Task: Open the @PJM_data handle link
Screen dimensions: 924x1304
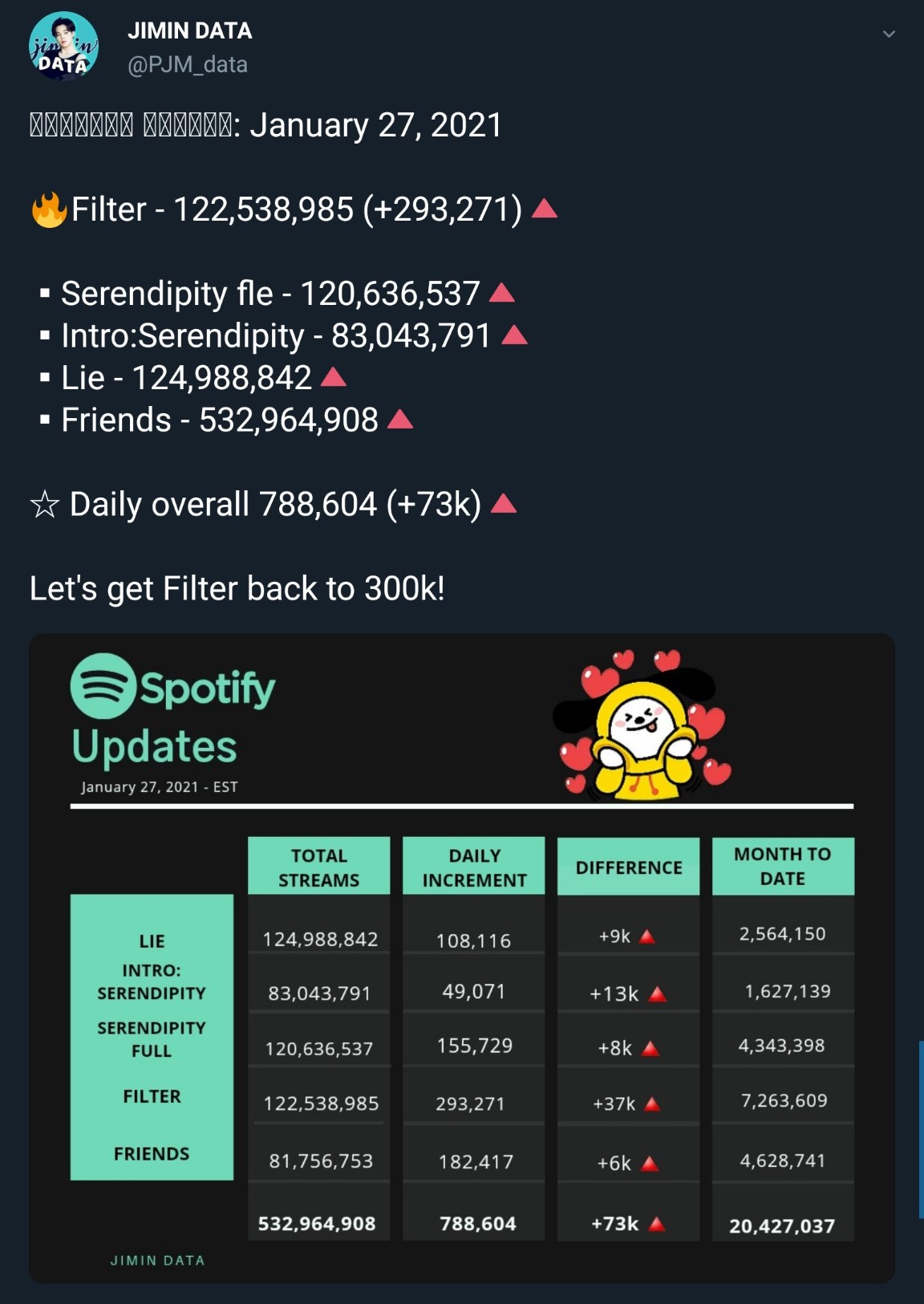Action: (188, 64)
